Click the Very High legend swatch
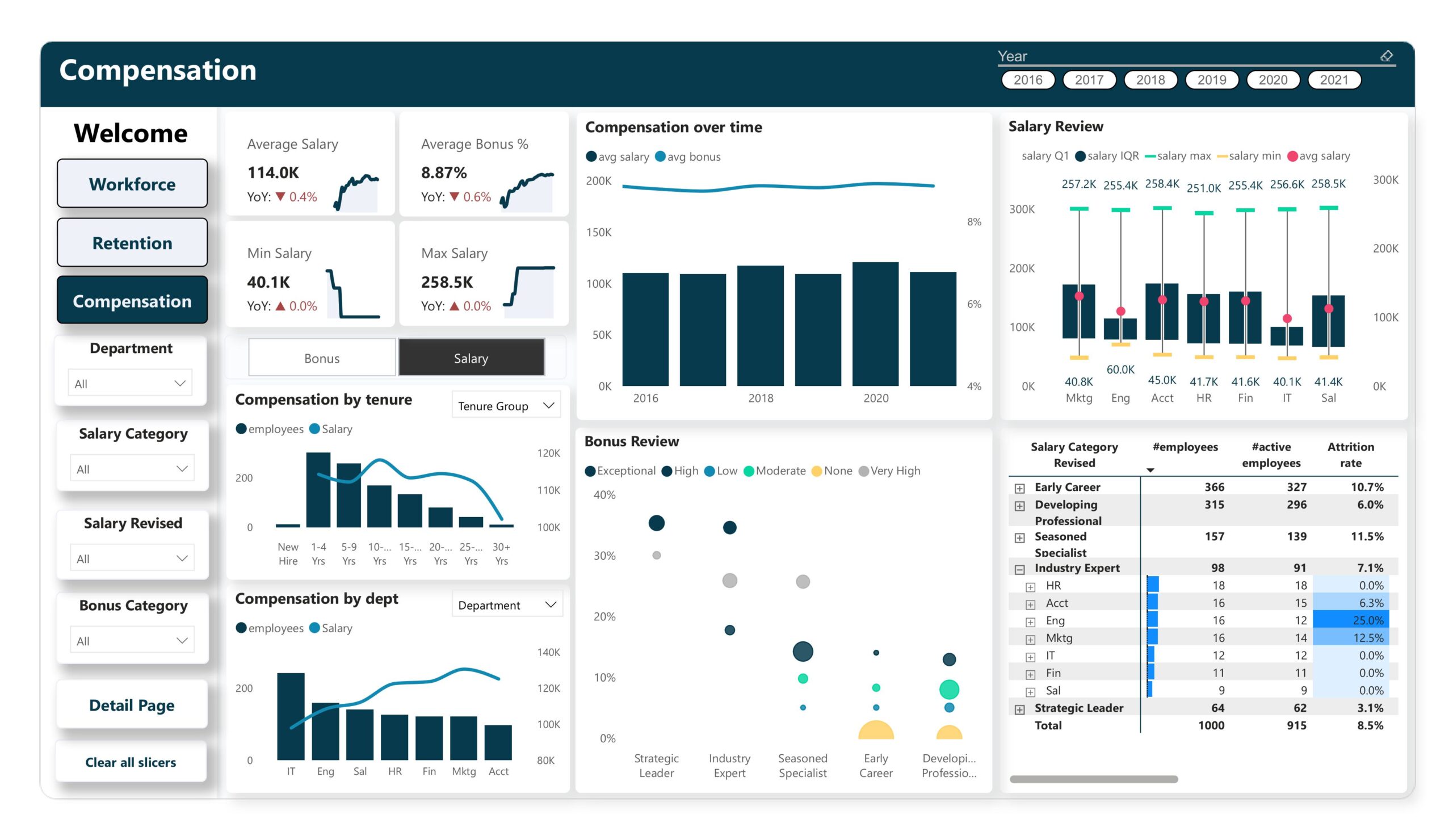Screen dimensions: 1453x840 [863, 471]
